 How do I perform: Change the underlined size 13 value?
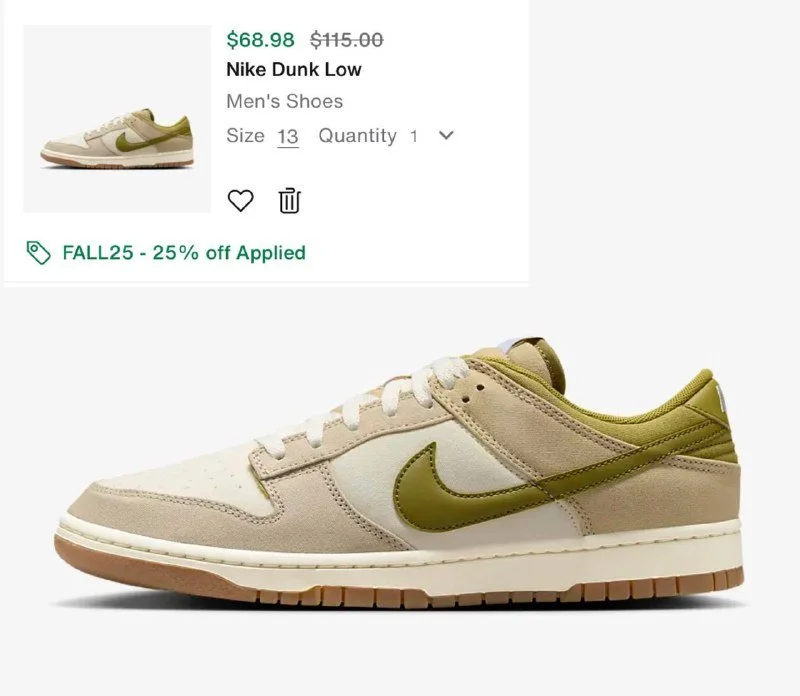click(x=288, y=137)
